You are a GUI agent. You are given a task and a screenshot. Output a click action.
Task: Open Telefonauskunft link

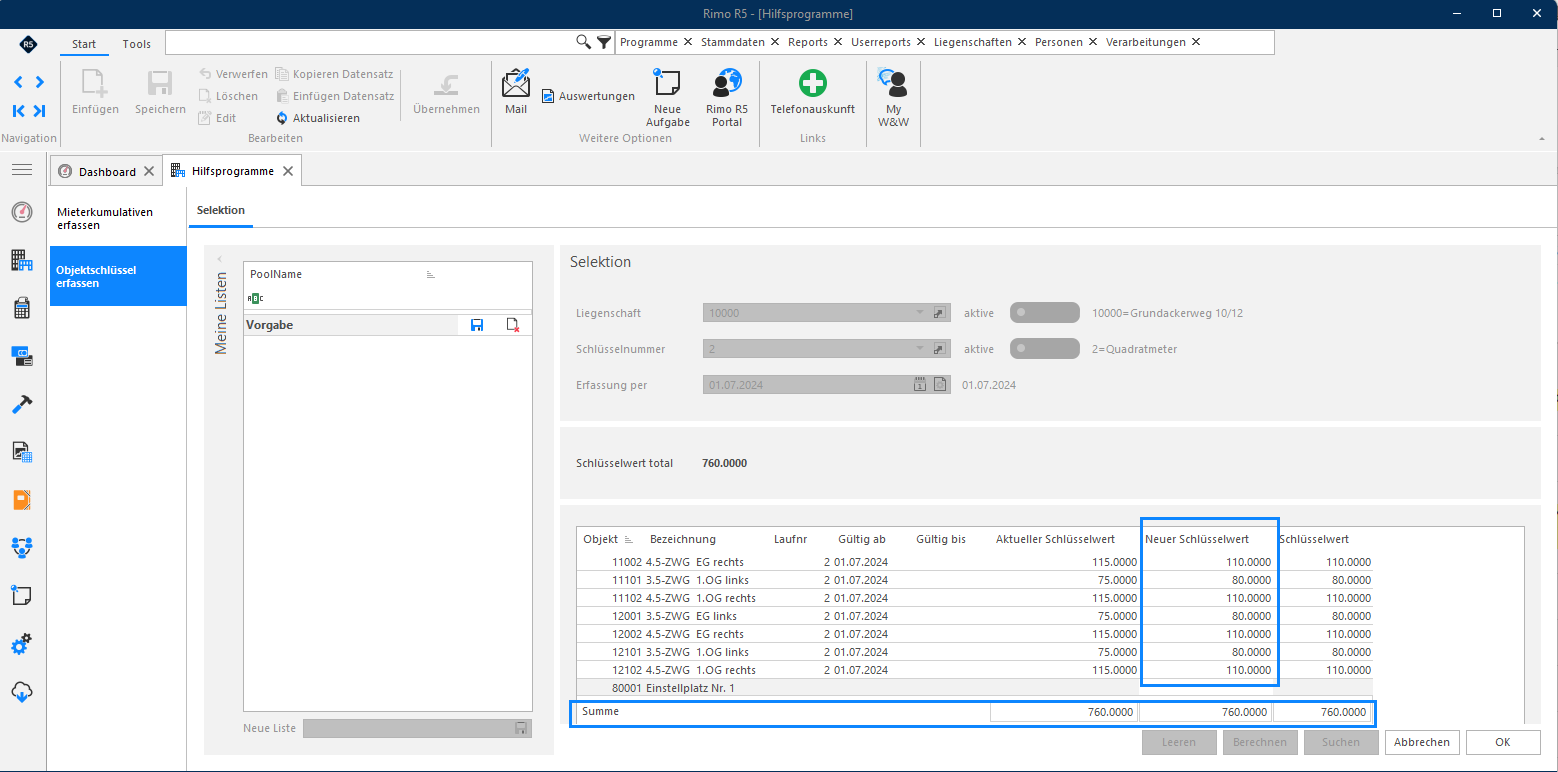[x=812, y=91]
